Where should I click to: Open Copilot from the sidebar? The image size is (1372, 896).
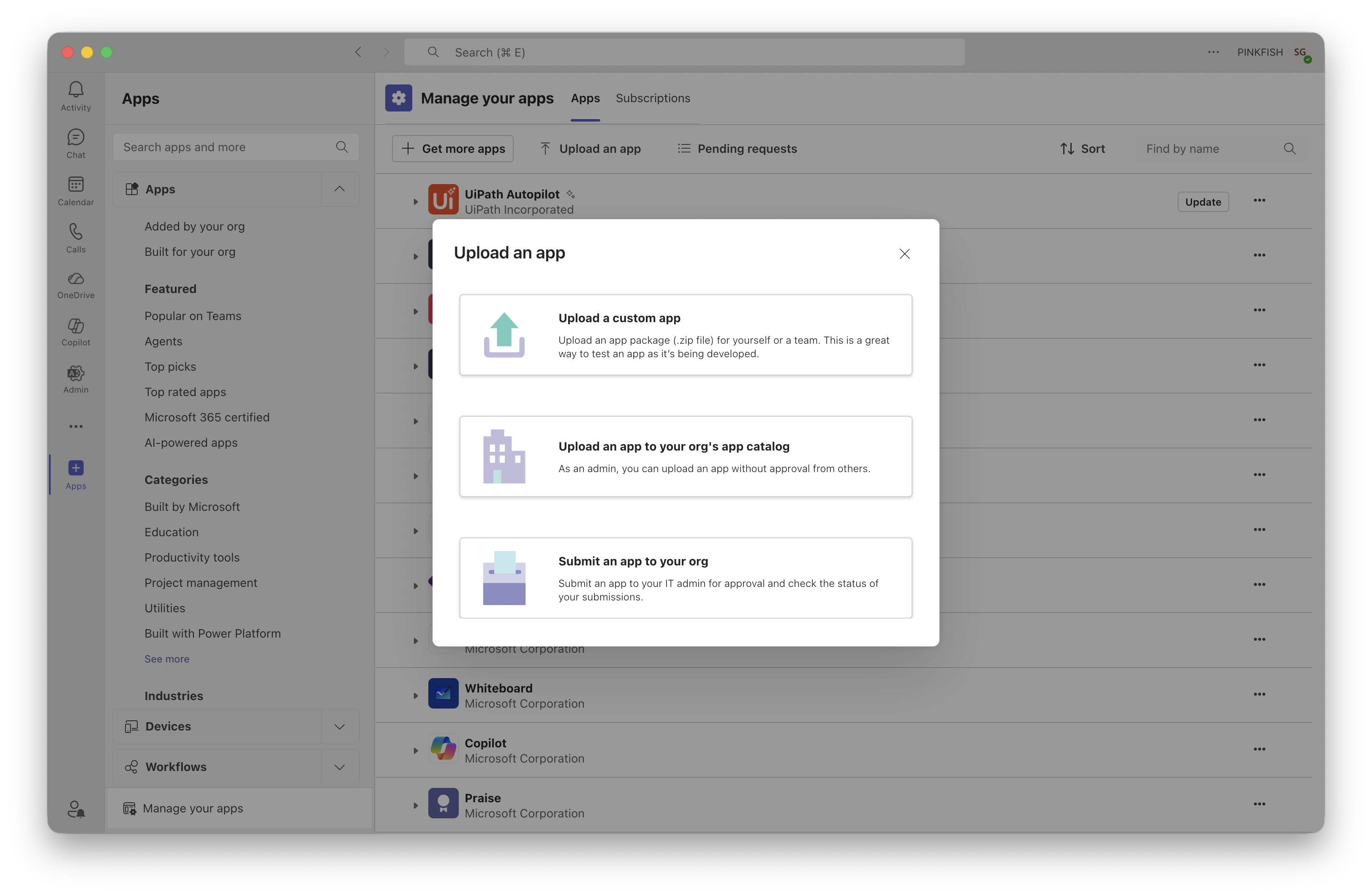pos(76,331)
